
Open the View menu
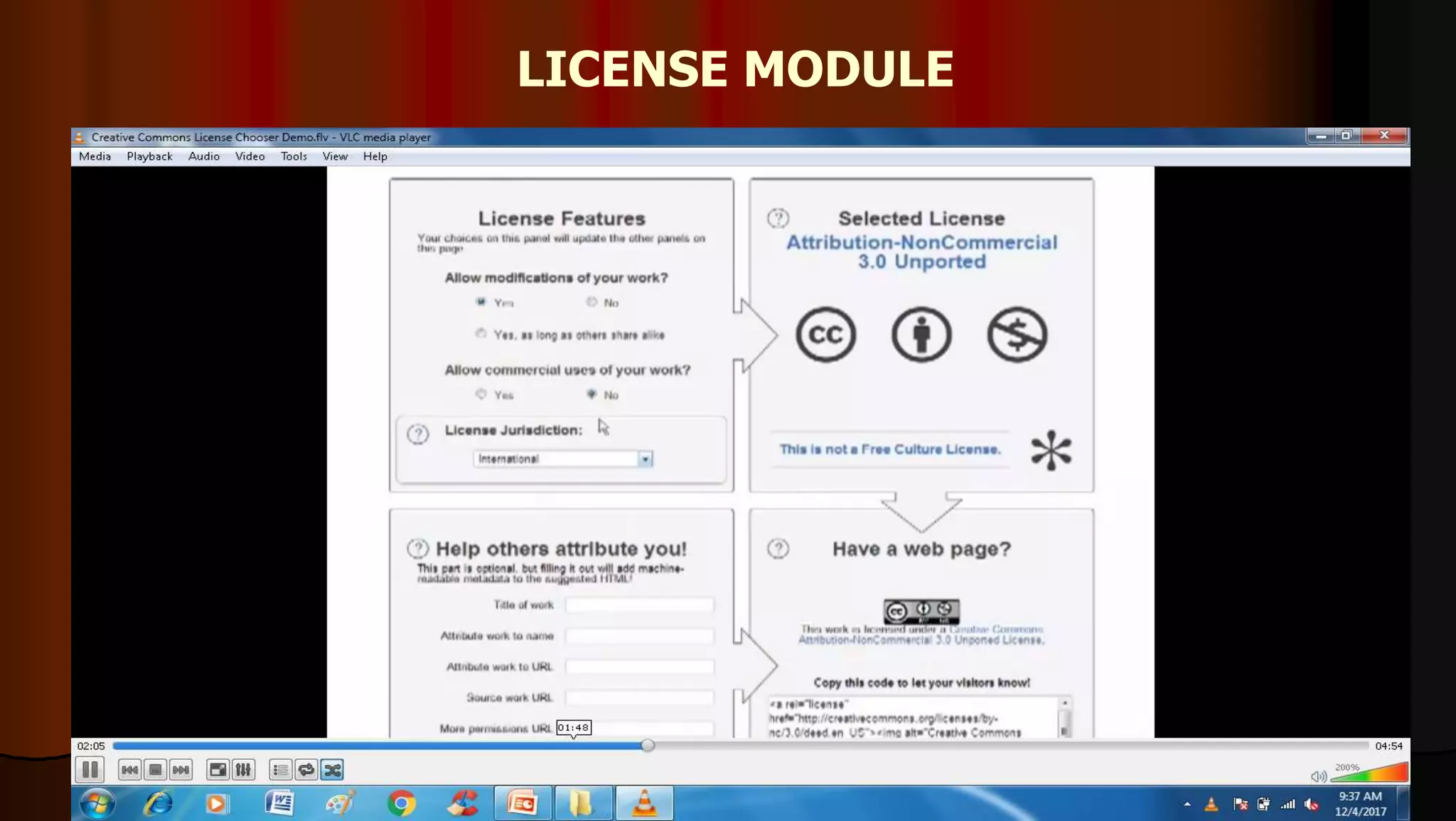(x=335, y=156)
